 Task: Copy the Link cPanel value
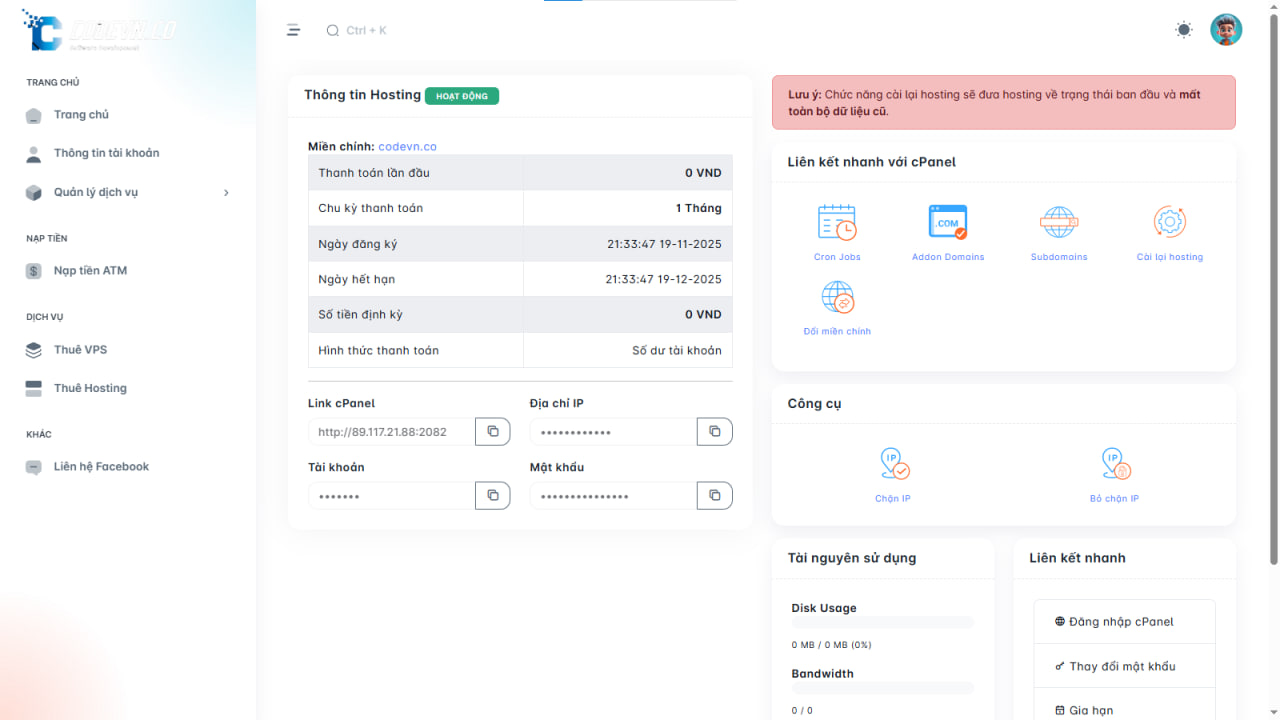coord(492,432)
